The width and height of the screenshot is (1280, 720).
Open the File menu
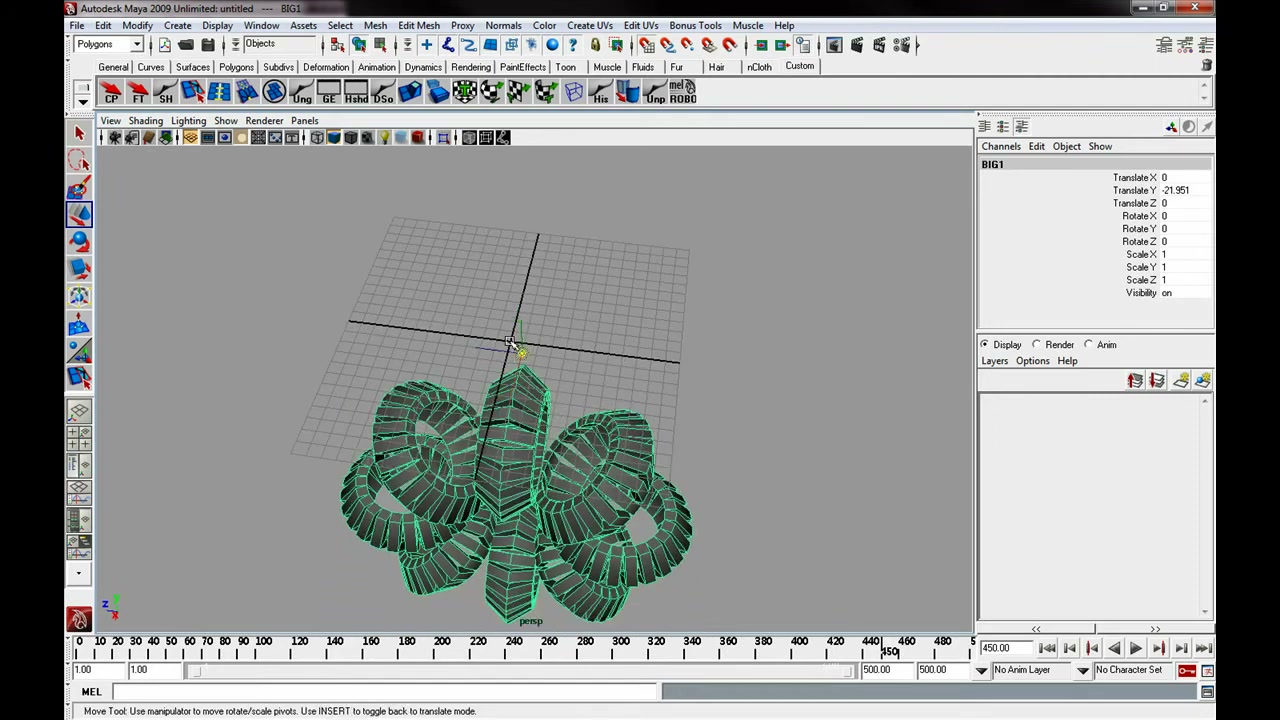[x=76, y=25]
